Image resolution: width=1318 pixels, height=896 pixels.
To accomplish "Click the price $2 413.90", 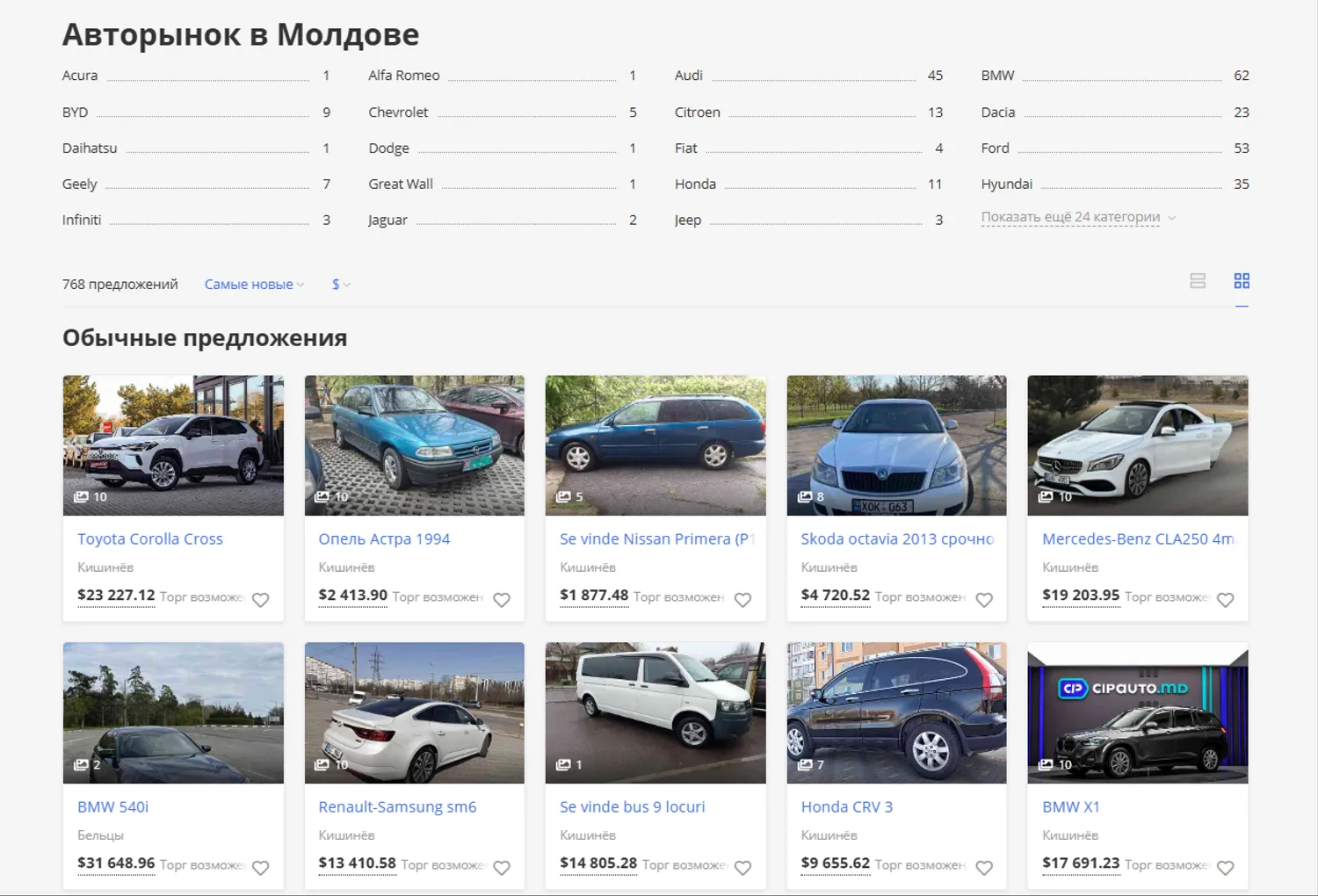I will (352, 596).
